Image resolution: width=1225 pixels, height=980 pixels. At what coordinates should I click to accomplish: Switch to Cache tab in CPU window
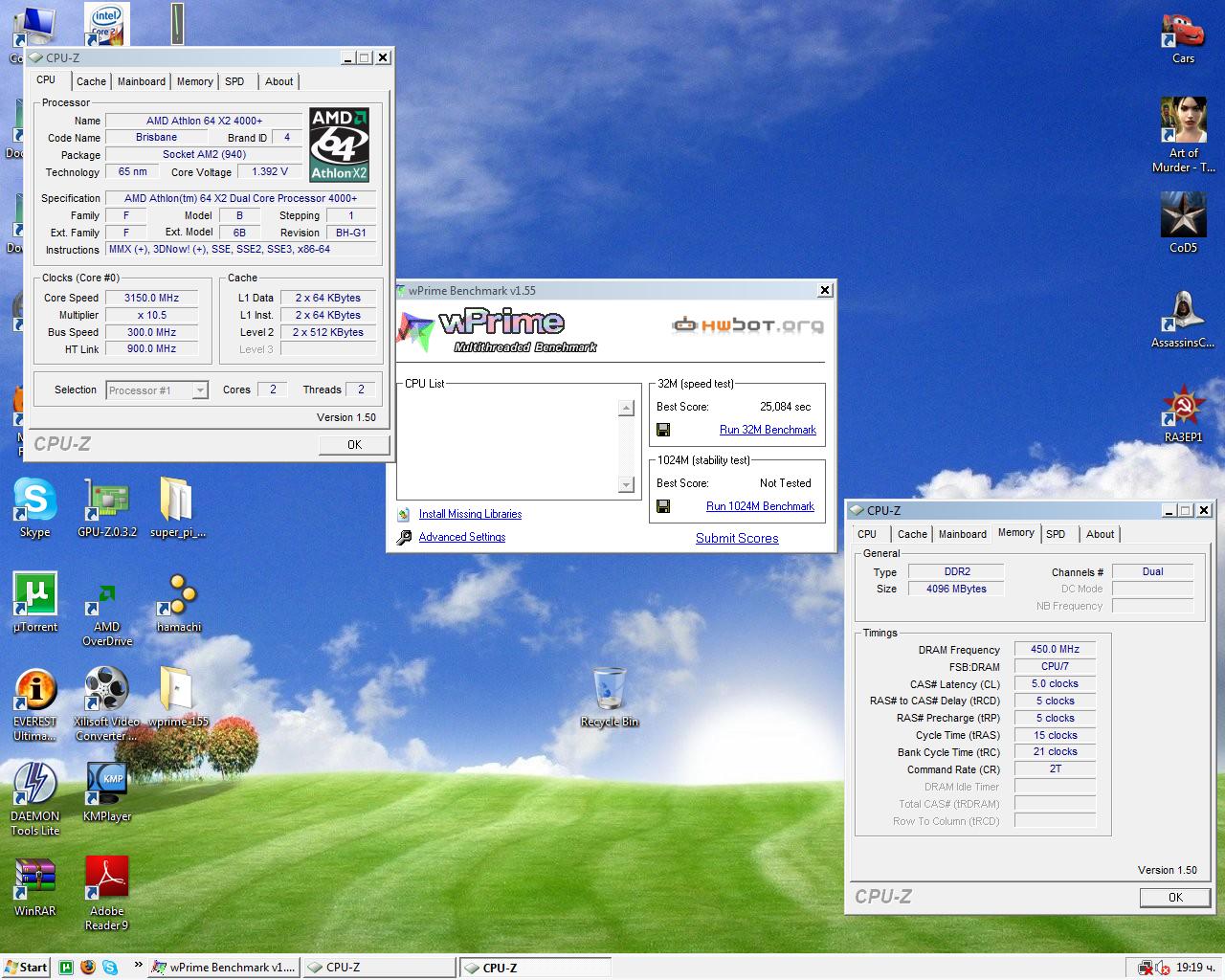91,81
